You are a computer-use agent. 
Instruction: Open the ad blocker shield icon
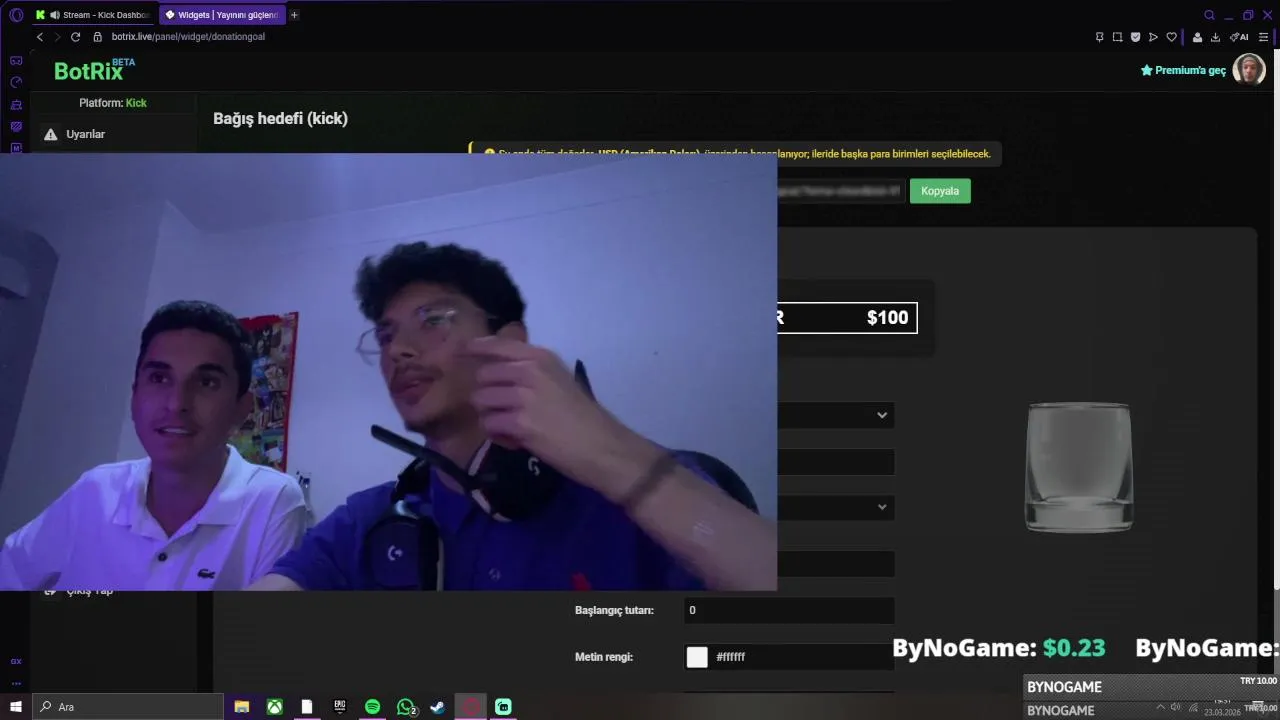(1135, 37)
